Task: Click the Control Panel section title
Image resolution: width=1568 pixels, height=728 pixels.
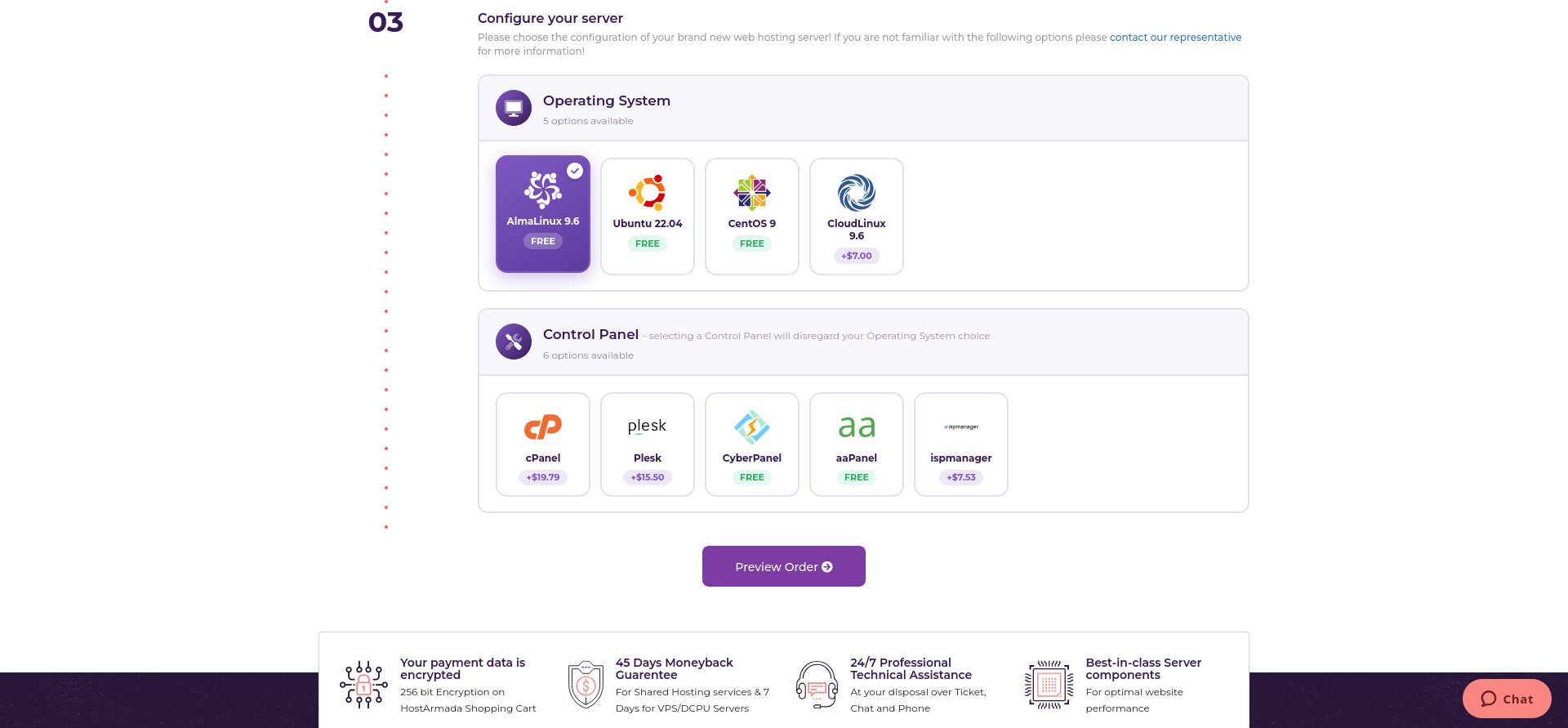Action: click(x=590, y=334)
